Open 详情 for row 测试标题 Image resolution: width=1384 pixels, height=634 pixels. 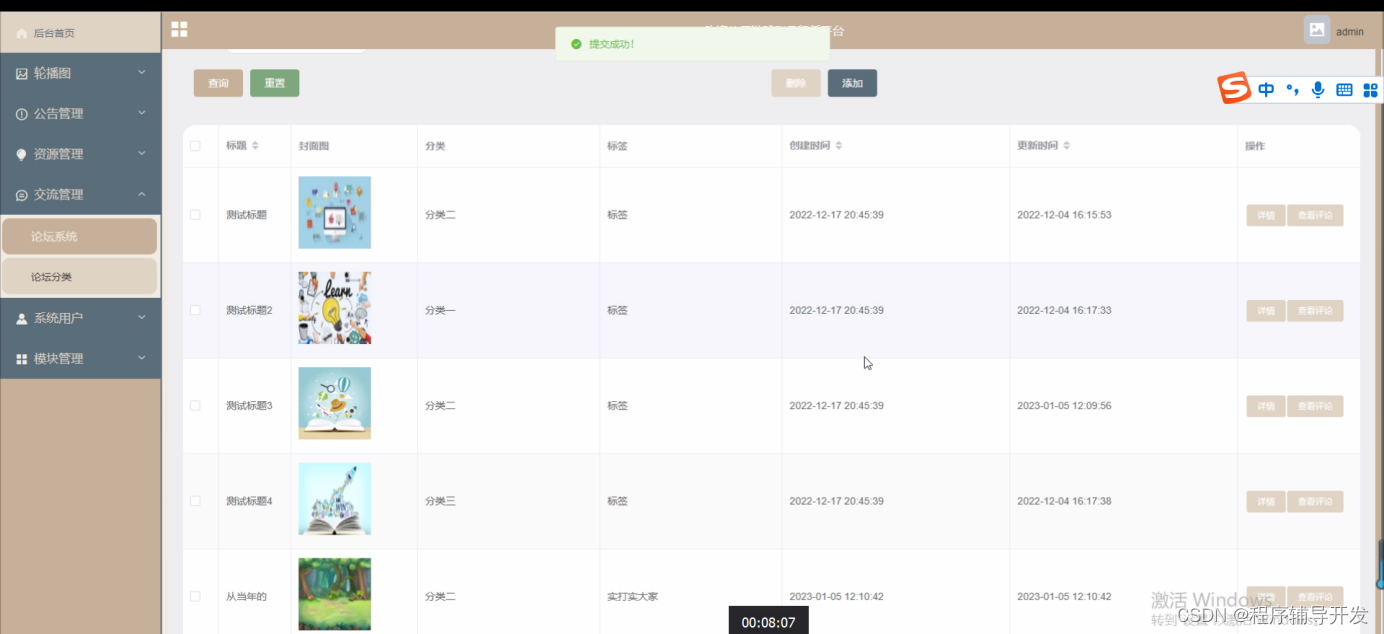coord(1265,215)
